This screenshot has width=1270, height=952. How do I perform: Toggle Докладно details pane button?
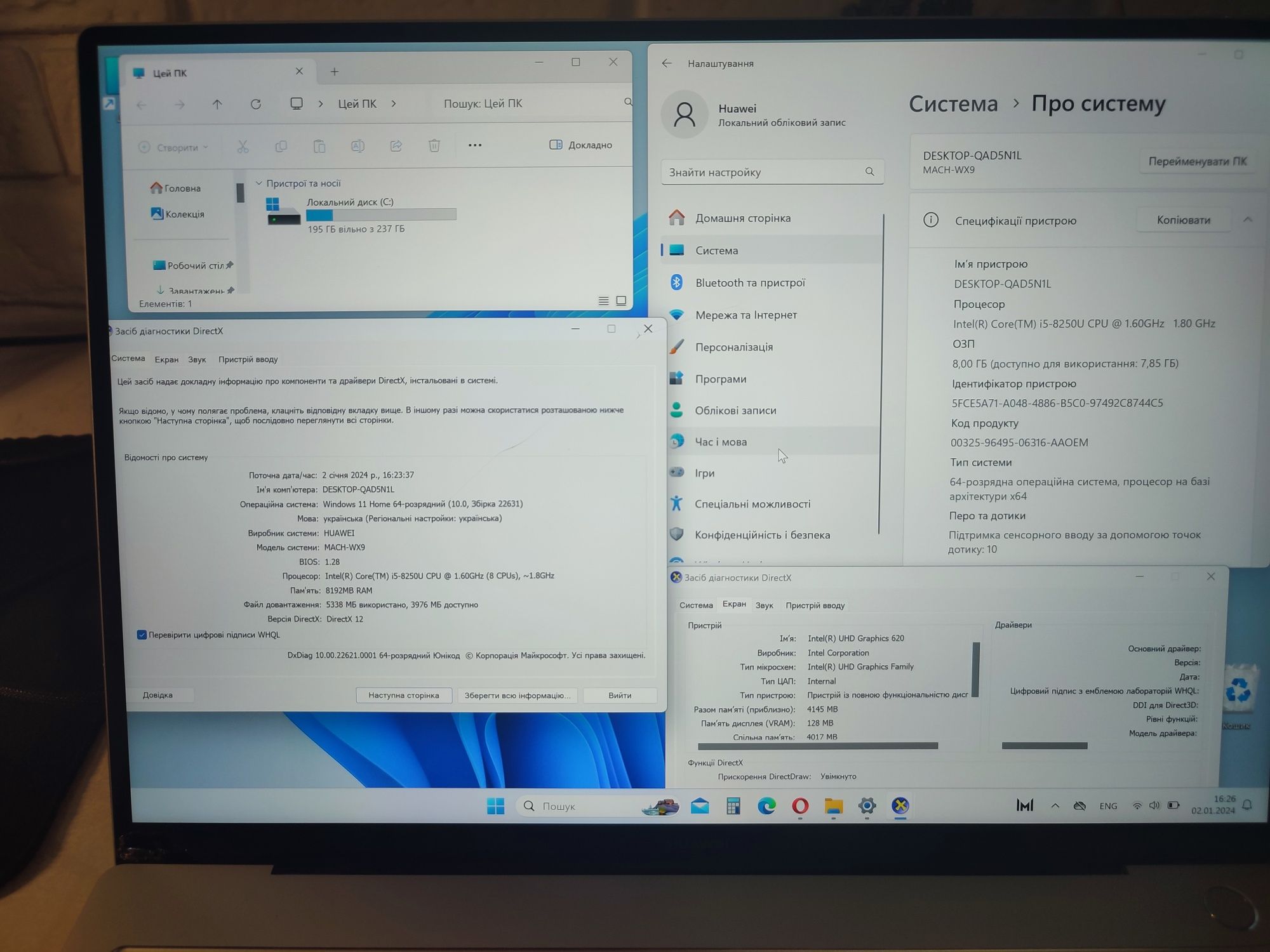tap(581, 145)
